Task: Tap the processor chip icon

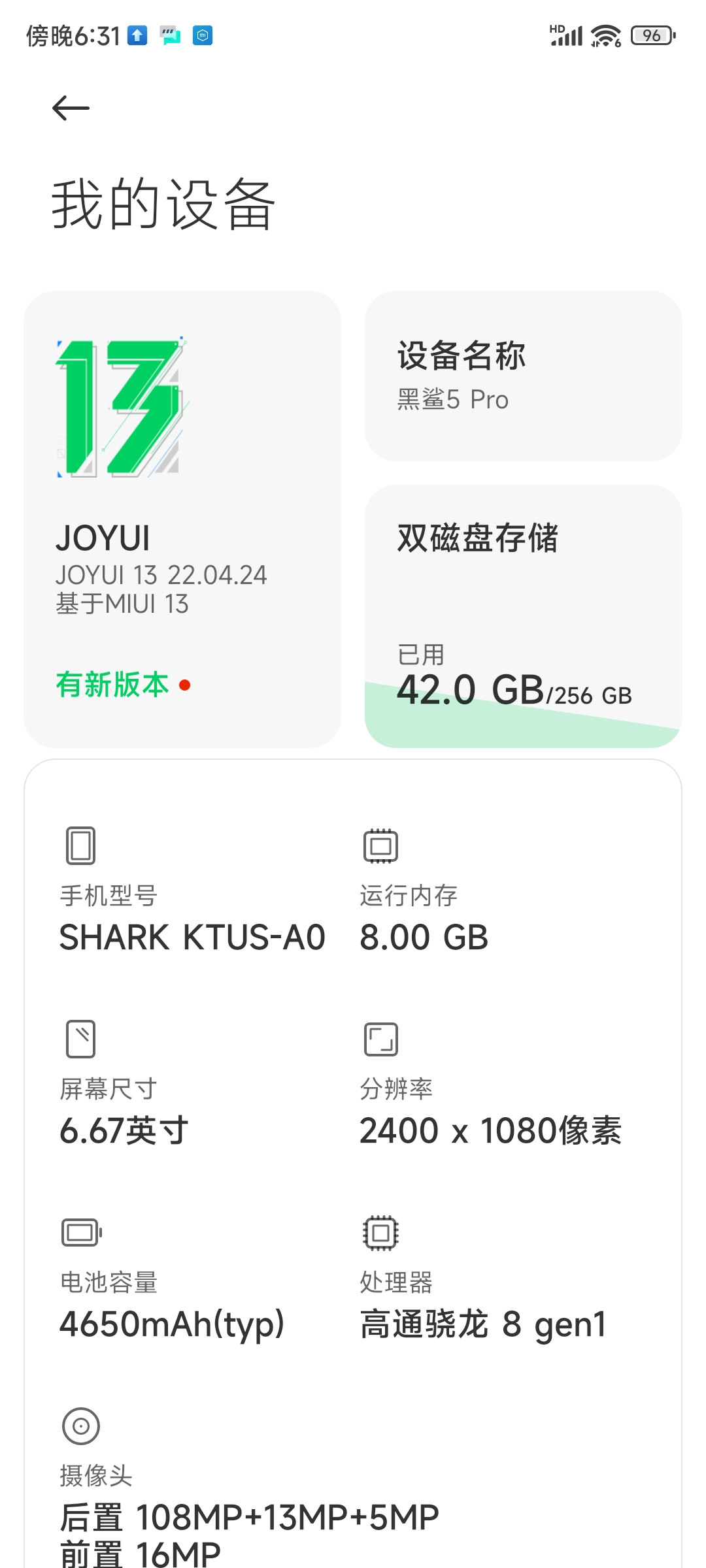Action: click(381, 1233)
